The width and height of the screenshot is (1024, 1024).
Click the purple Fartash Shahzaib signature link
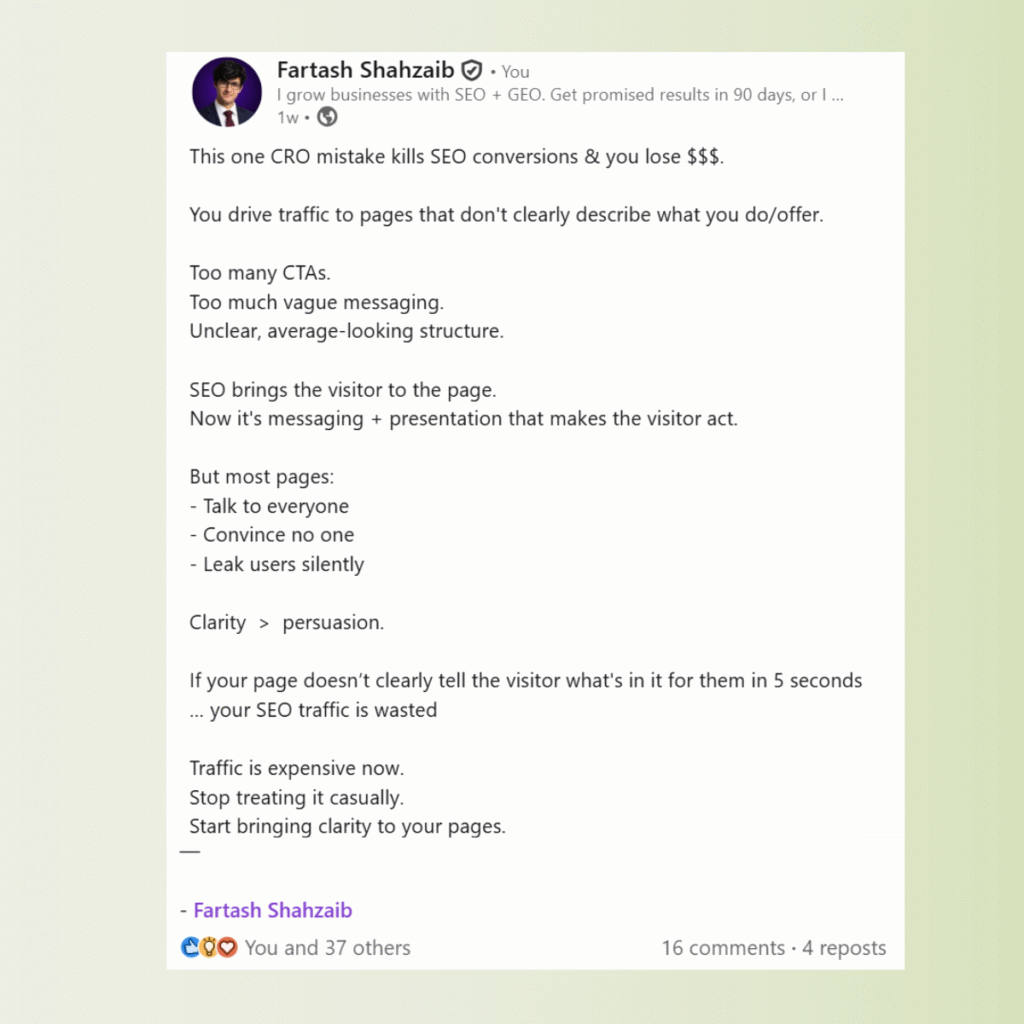pyautogui.click(x=272, y=910)
